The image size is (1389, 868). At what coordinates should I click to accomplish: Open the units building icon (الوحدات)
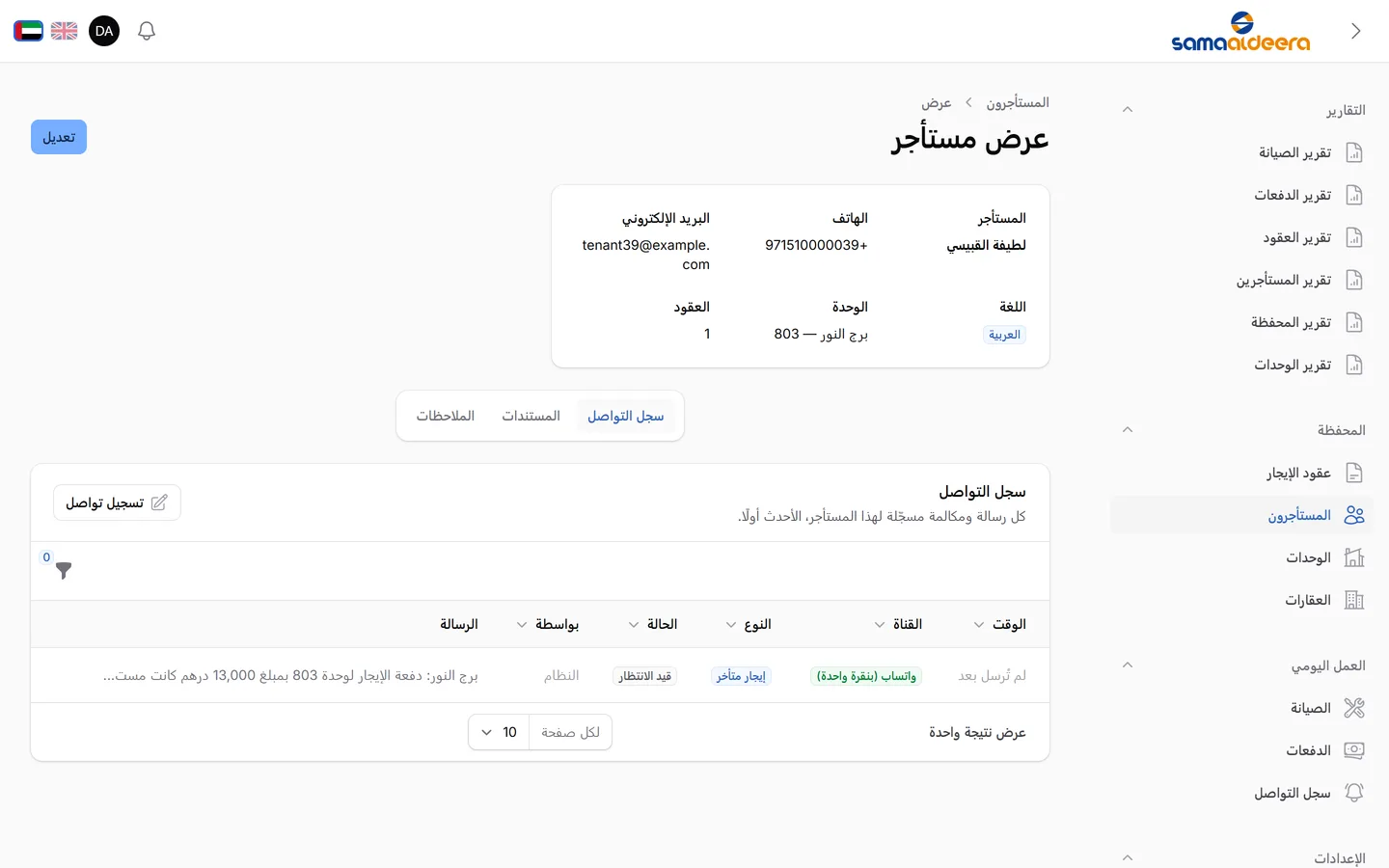tap(1354, 557)
